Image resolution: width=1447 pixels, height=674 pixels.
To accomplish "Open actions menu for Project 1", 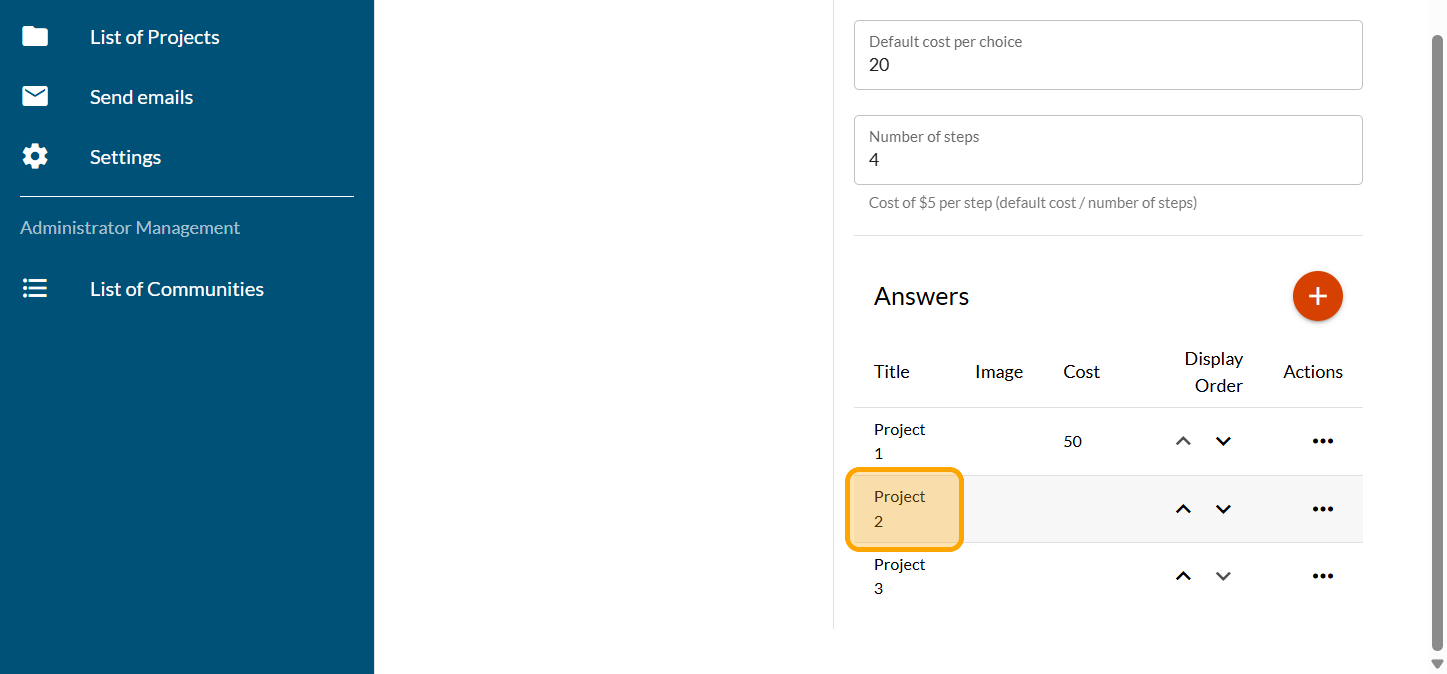I will tap(1322, 441).
